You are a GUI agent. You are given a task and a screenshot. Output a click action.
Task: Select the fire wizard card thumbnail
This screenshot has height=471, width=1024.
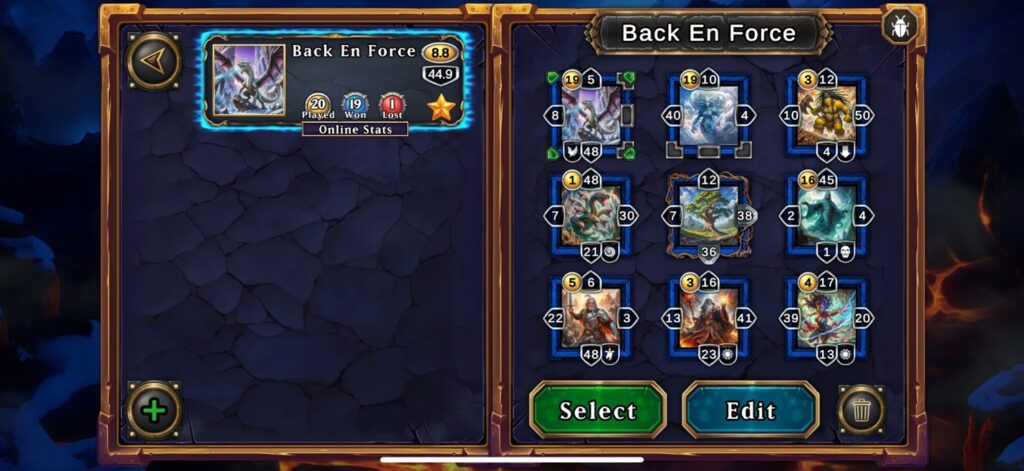click(709, 317)
